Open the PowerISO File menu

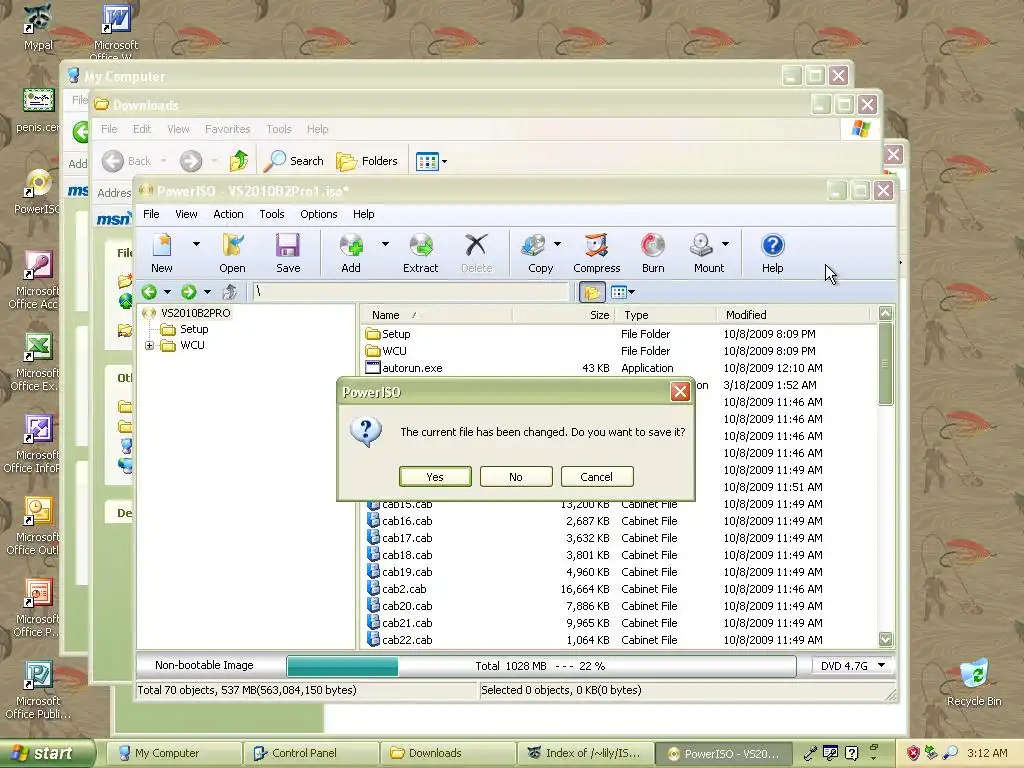coord(151,214)
